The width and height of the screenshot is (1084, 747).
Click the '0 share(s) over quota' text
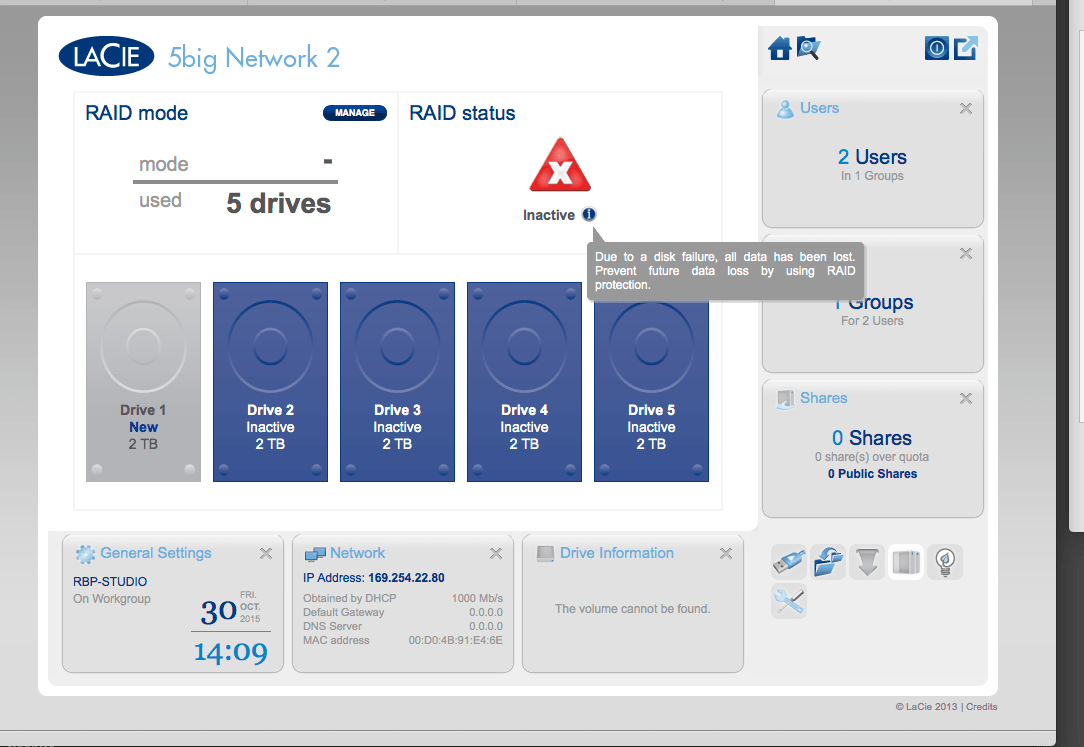pyautogui.click(x=872, y=457)
